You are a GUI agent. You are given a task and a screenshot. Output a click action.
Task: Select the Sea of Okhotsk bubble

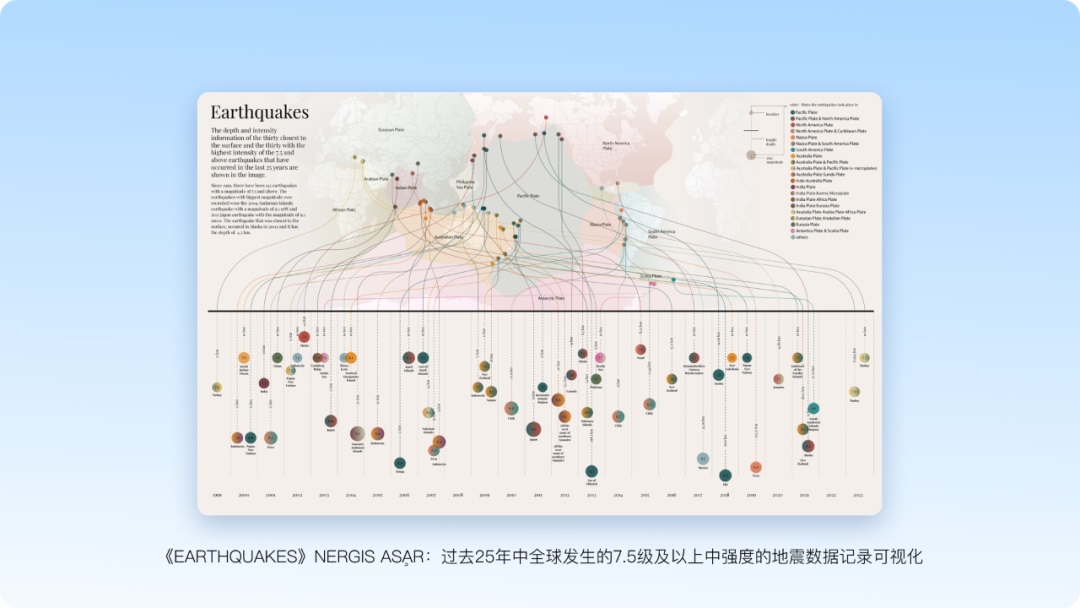tap(592, 471)
